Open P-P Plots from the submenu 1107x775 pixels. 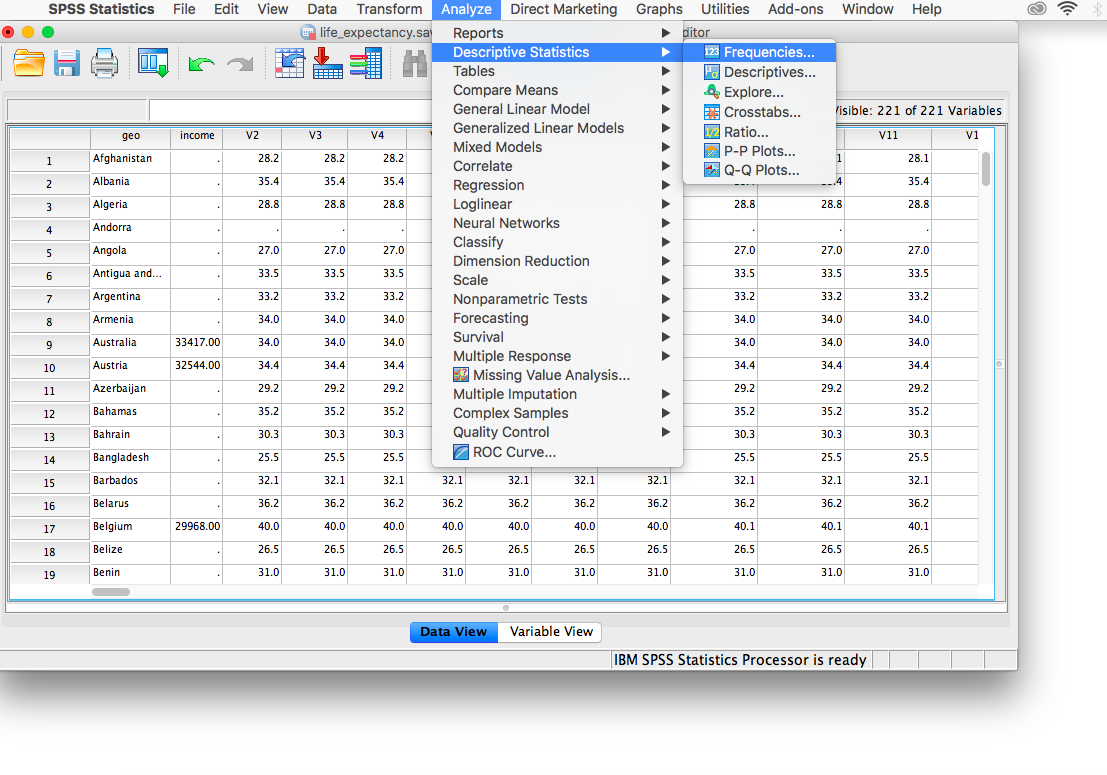pos(760,151)
